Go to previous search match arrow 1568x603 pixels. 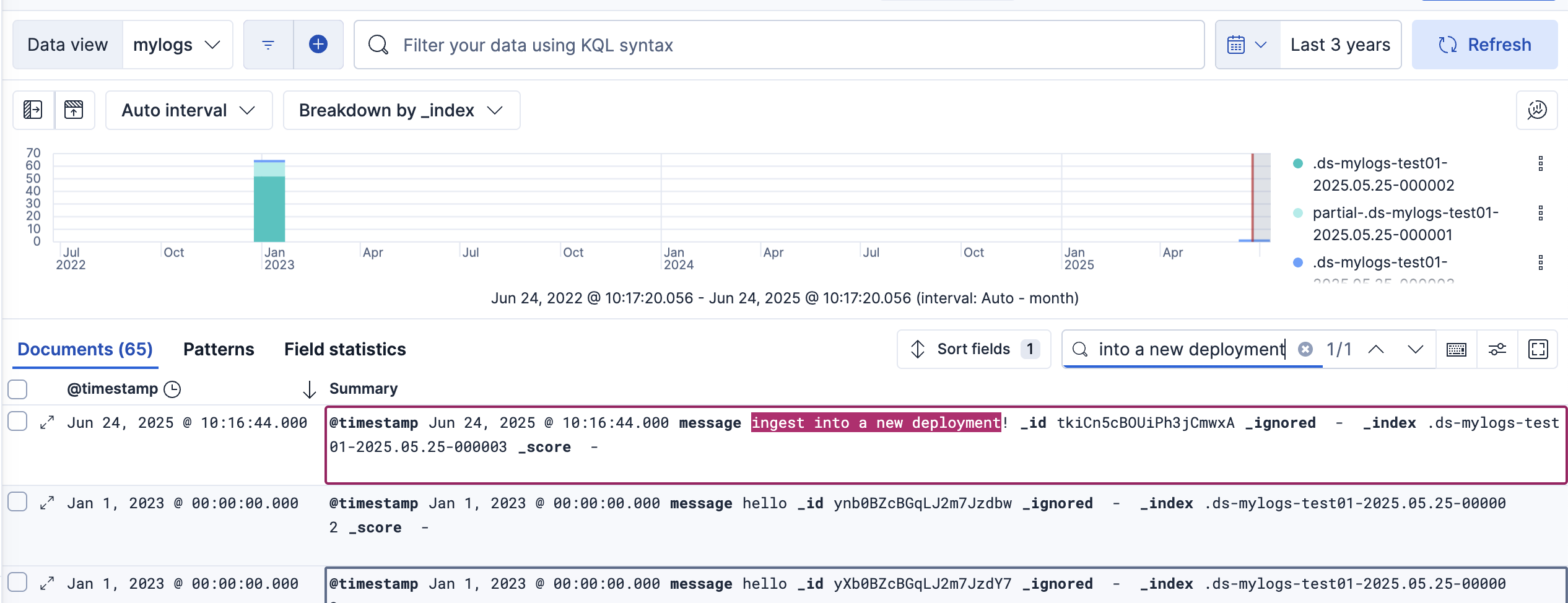pos(1376,349)
